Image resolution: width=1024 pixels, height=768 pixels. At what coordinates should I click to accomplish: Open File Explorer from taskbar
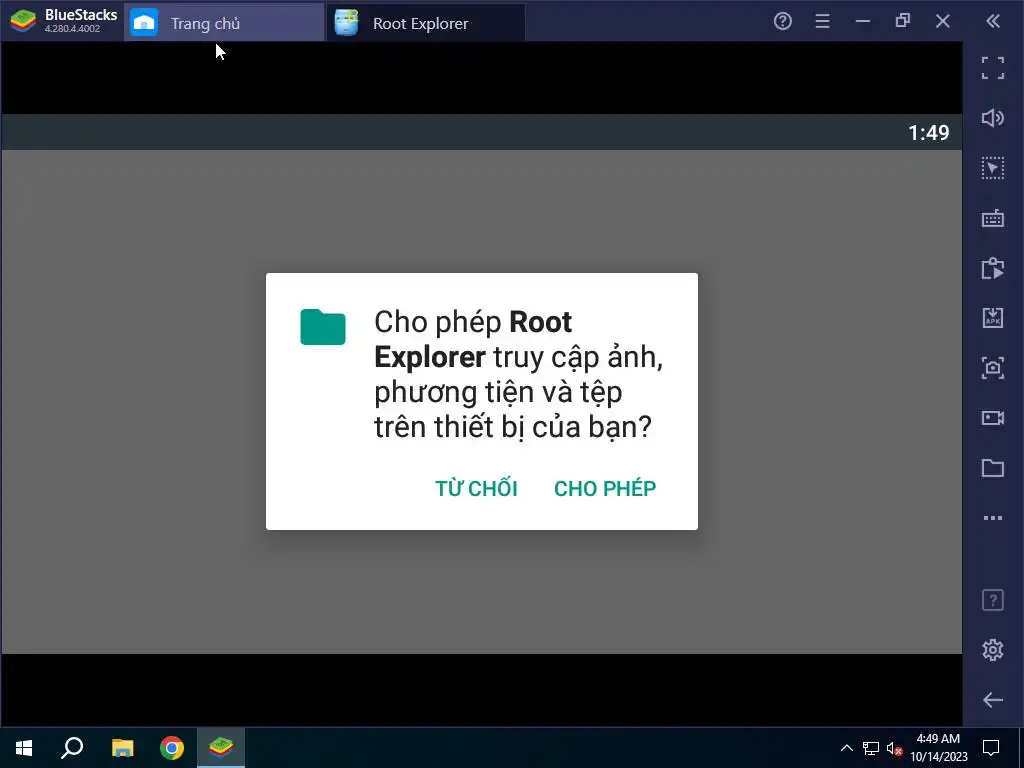click(x=122, y=748)
